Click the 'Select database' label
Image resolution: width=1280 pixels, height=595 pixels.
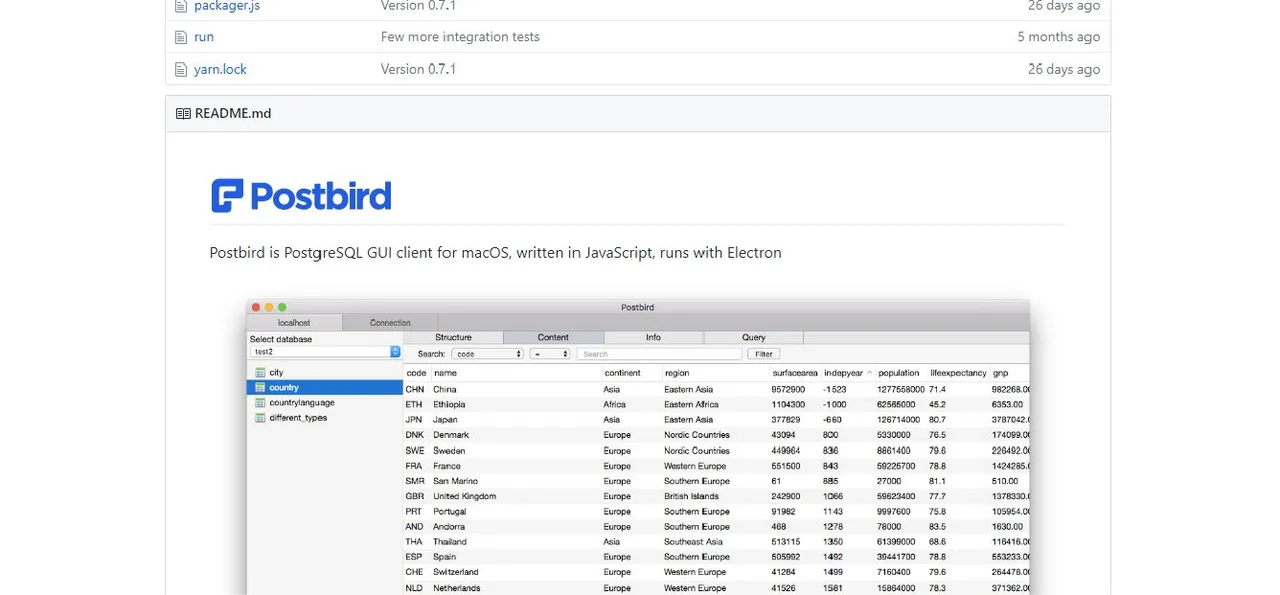click(x=281, y=339)
